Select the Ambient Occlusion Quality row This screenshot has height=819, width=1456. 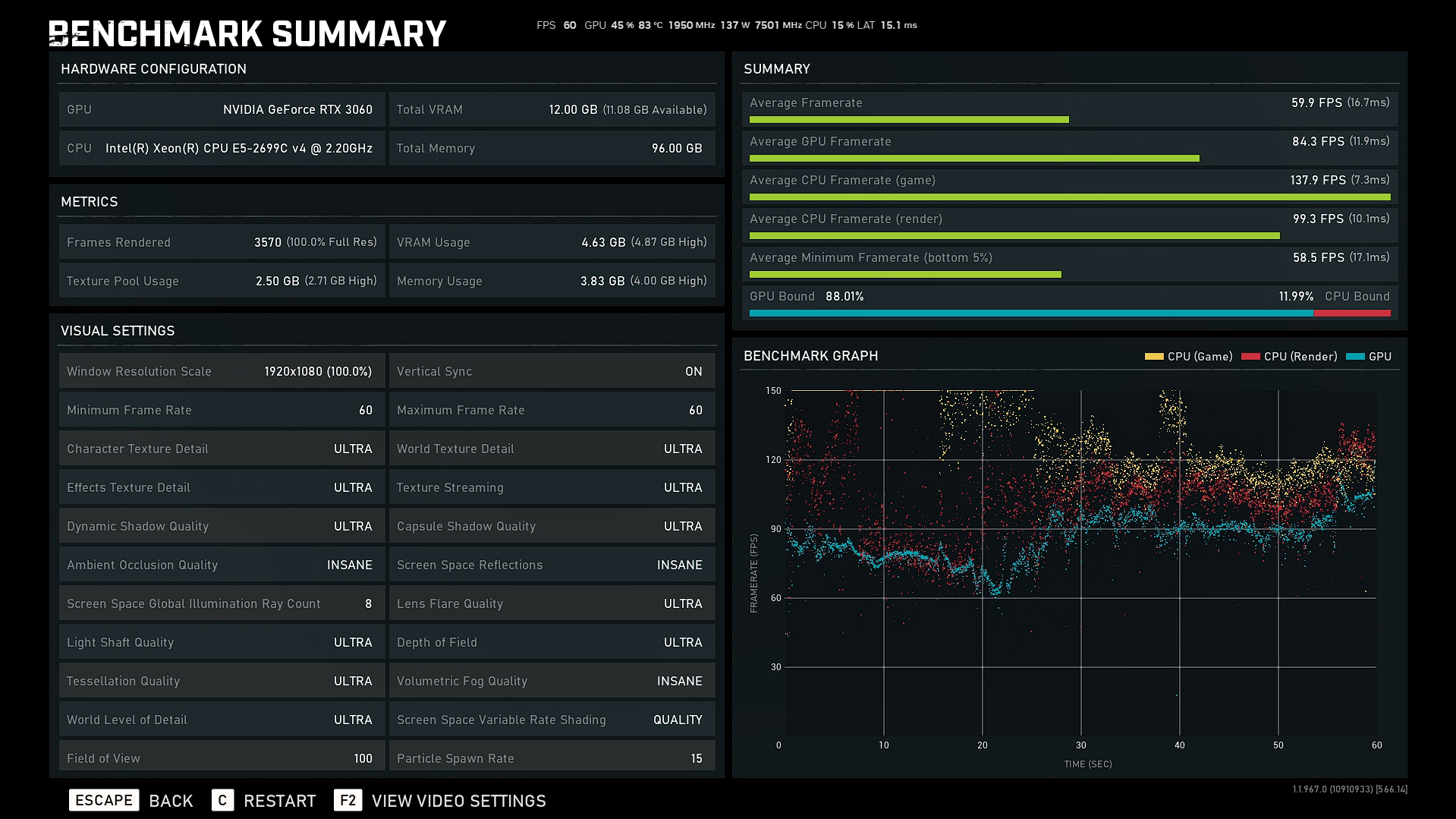coord(222,565)
